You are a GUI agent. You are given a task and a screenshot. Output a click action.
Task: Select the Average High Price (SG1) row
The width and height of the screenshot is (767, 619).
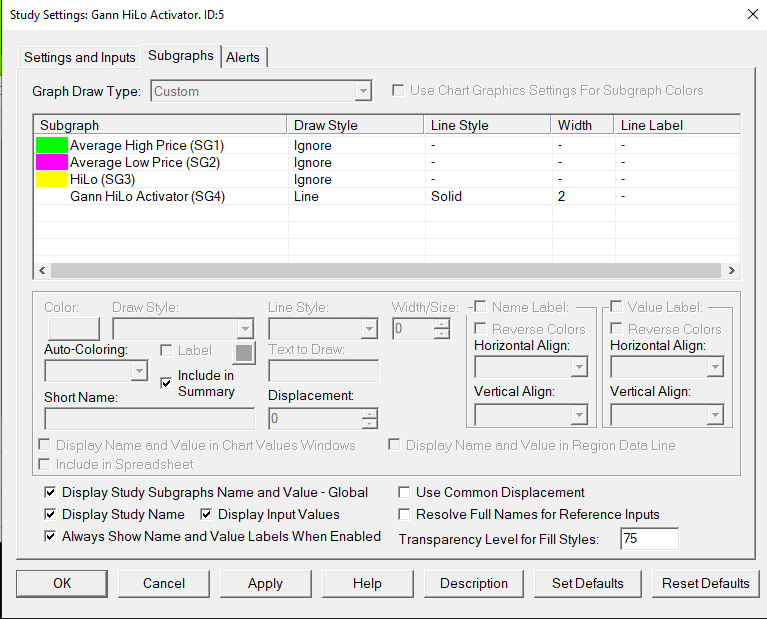point(386,145)
